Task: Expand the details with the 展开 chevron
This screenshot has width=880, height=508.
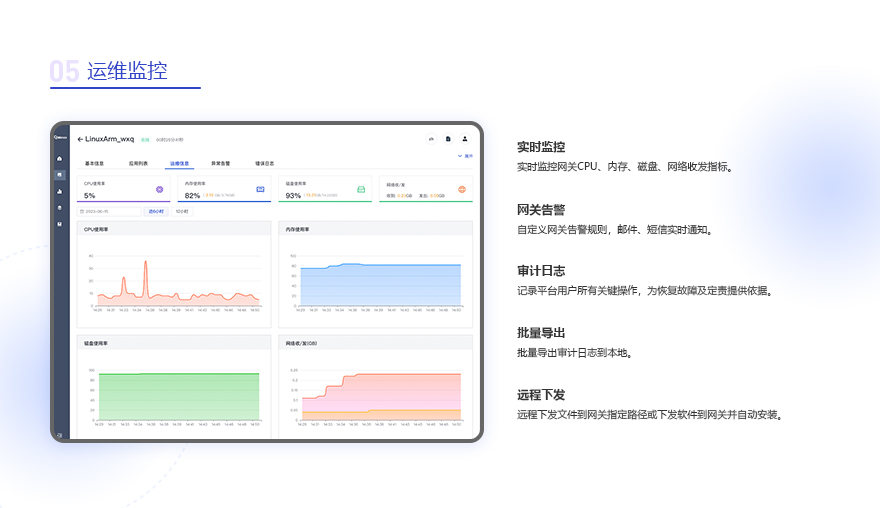Action: (x=465, y=156)
